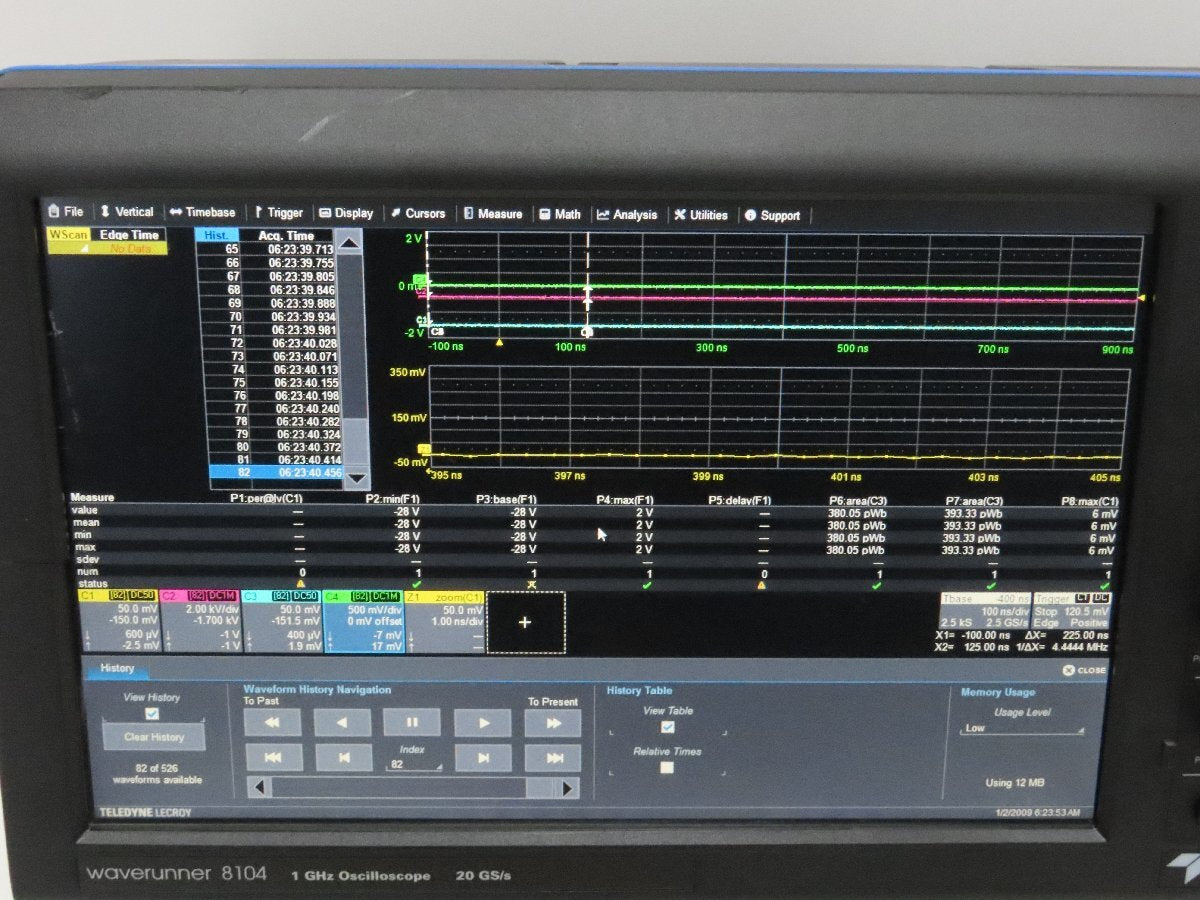Close the History dialog panel
The image size is (1200, 900).
pyautogui.click(x=1084, y=670)
